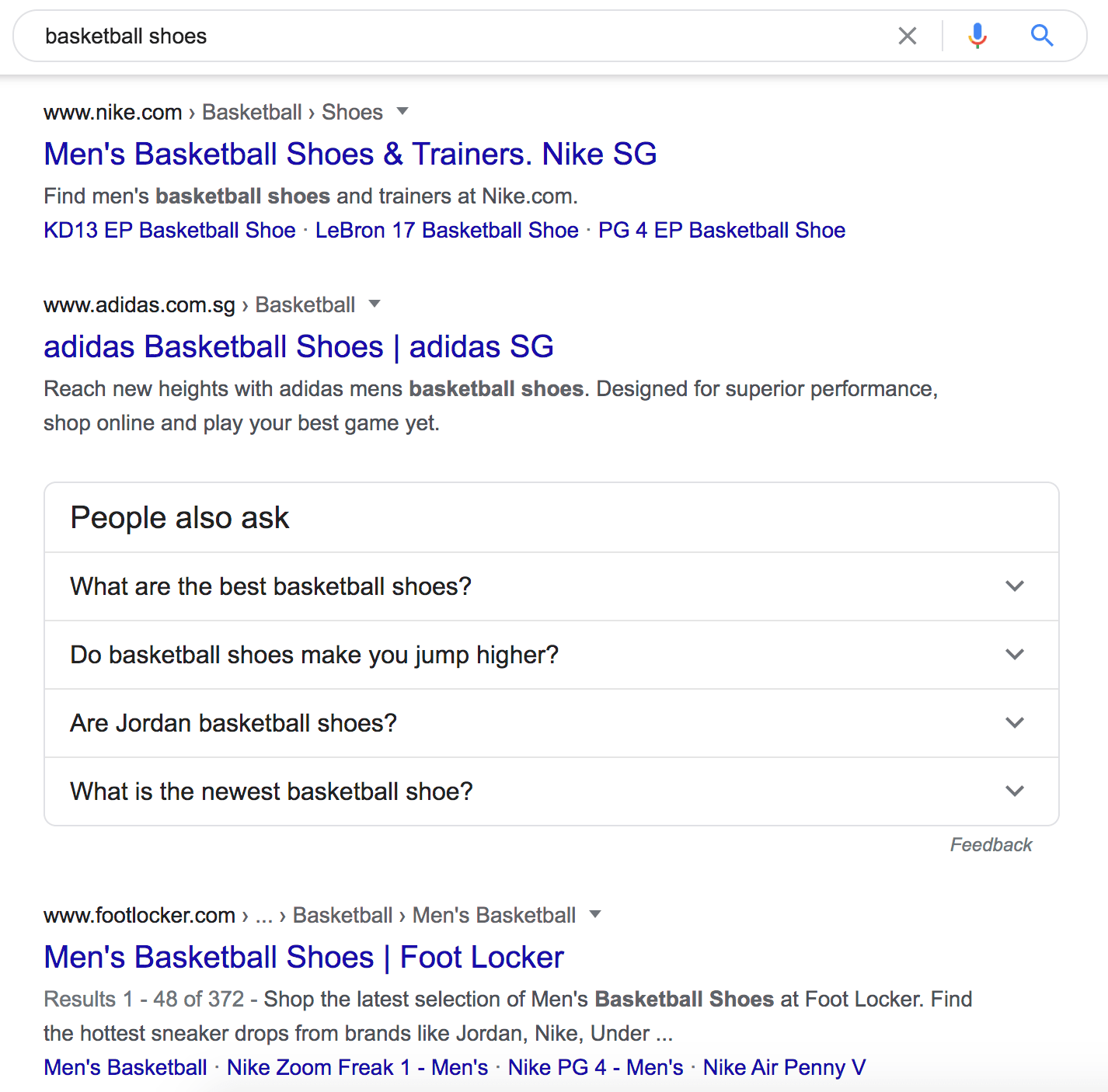Expand 'Are Jordan basketball shoes?' question
Image resolution: width=1108 pixels, height=1092 pixels.
1015,723
